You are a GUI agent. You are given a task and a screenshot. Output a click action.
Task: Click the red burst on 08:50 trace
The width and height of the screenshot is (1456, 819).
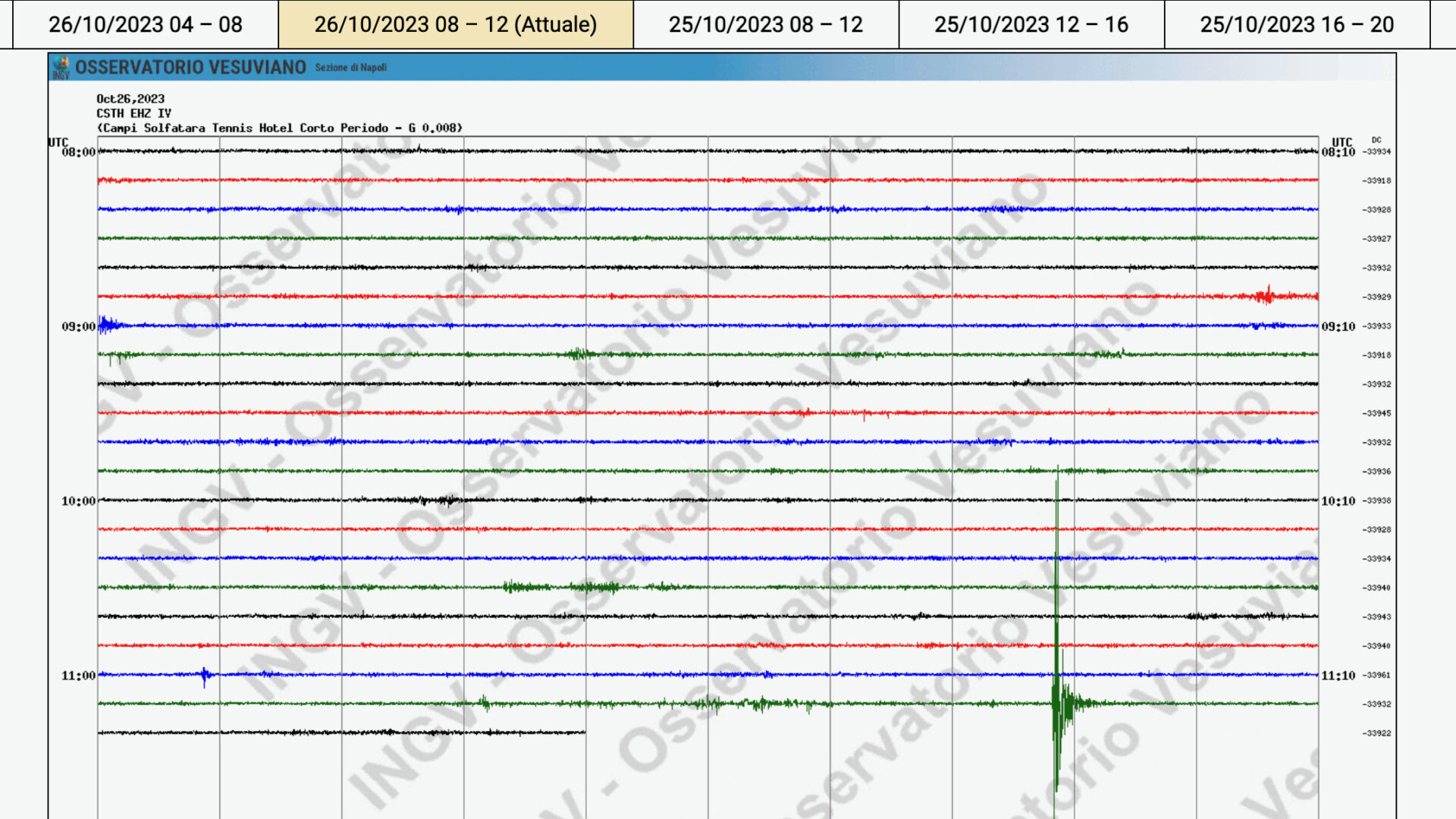pos(1266,295)
